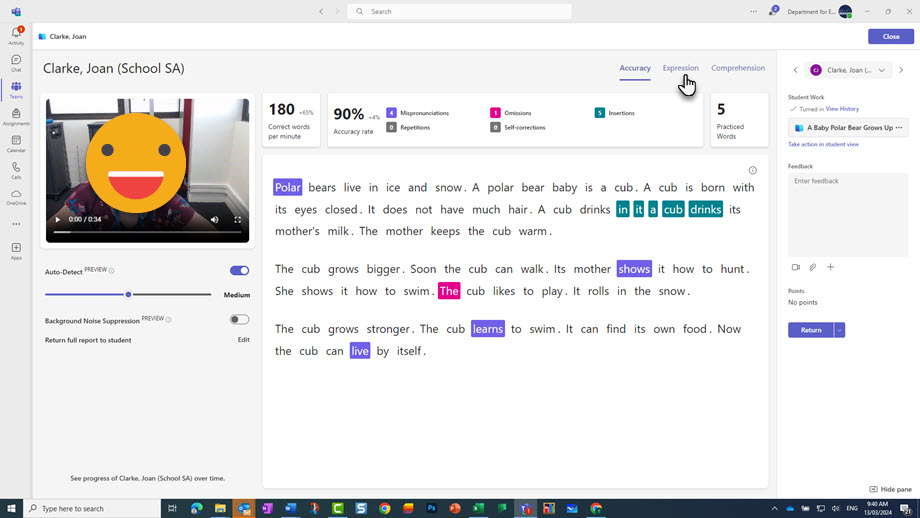Select the highlighted word live
920x518 pixels.
coord(360,351)
